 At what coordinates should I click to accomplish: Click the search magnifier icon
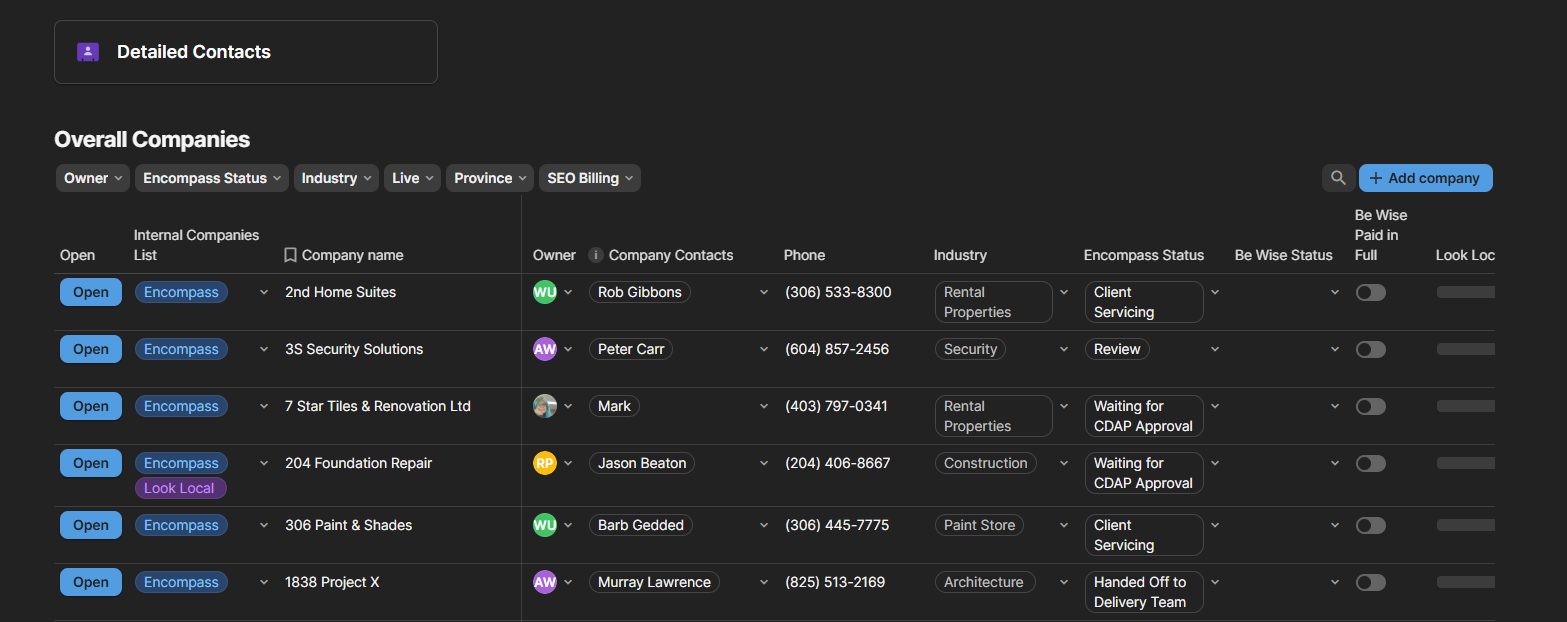[x=1338, y=178]
